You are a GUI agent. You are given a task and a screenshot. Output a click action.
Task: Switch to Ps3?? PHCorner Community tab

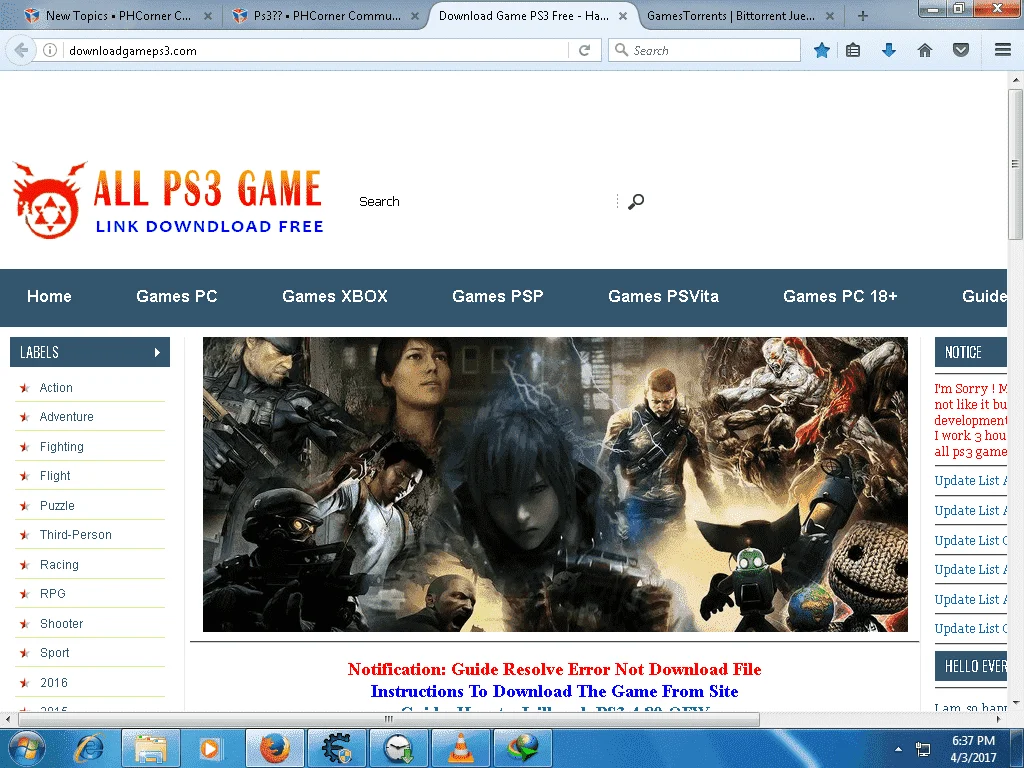point(327,16)
